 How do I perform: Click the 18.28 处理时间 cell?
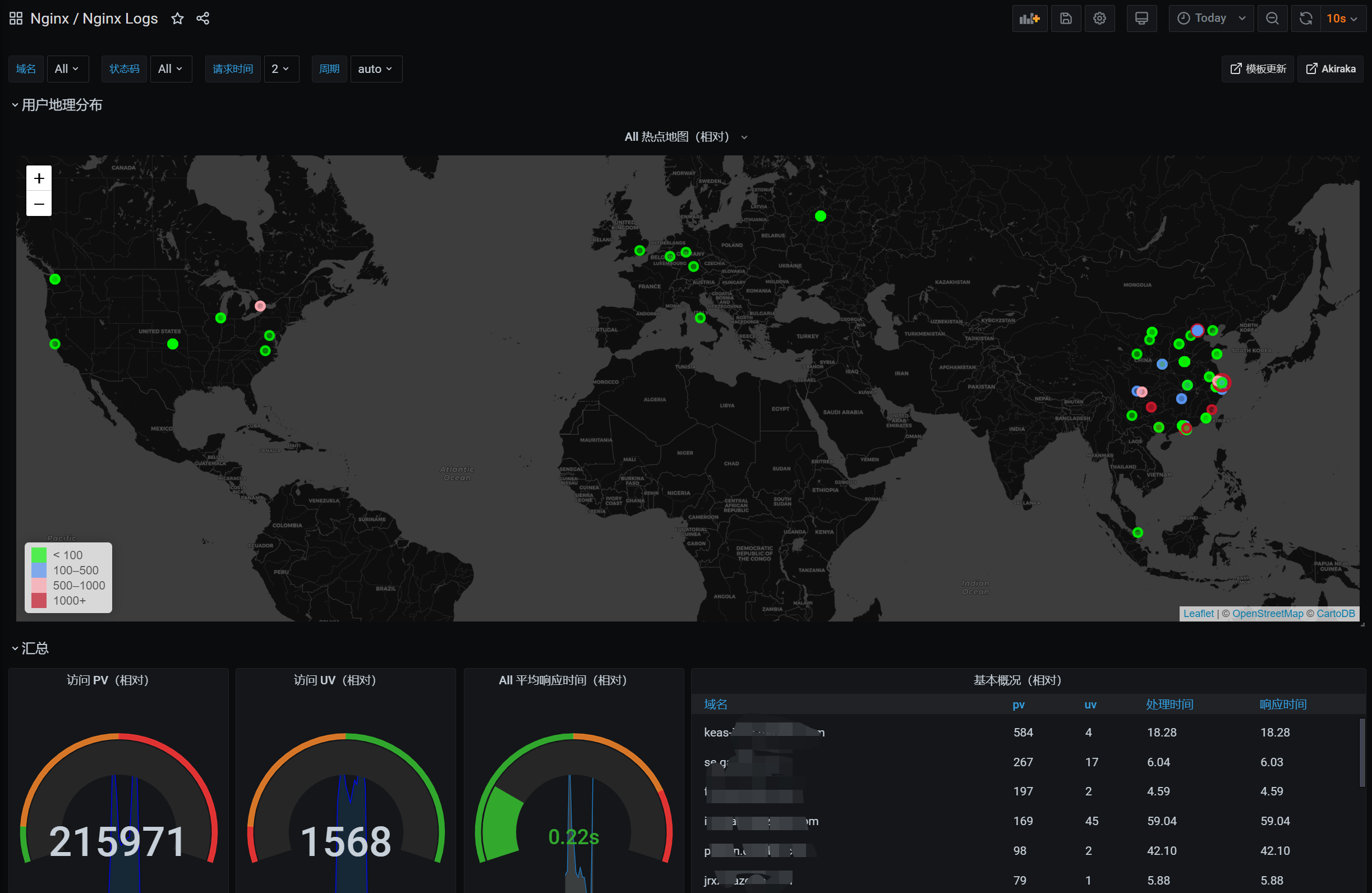1162,732
